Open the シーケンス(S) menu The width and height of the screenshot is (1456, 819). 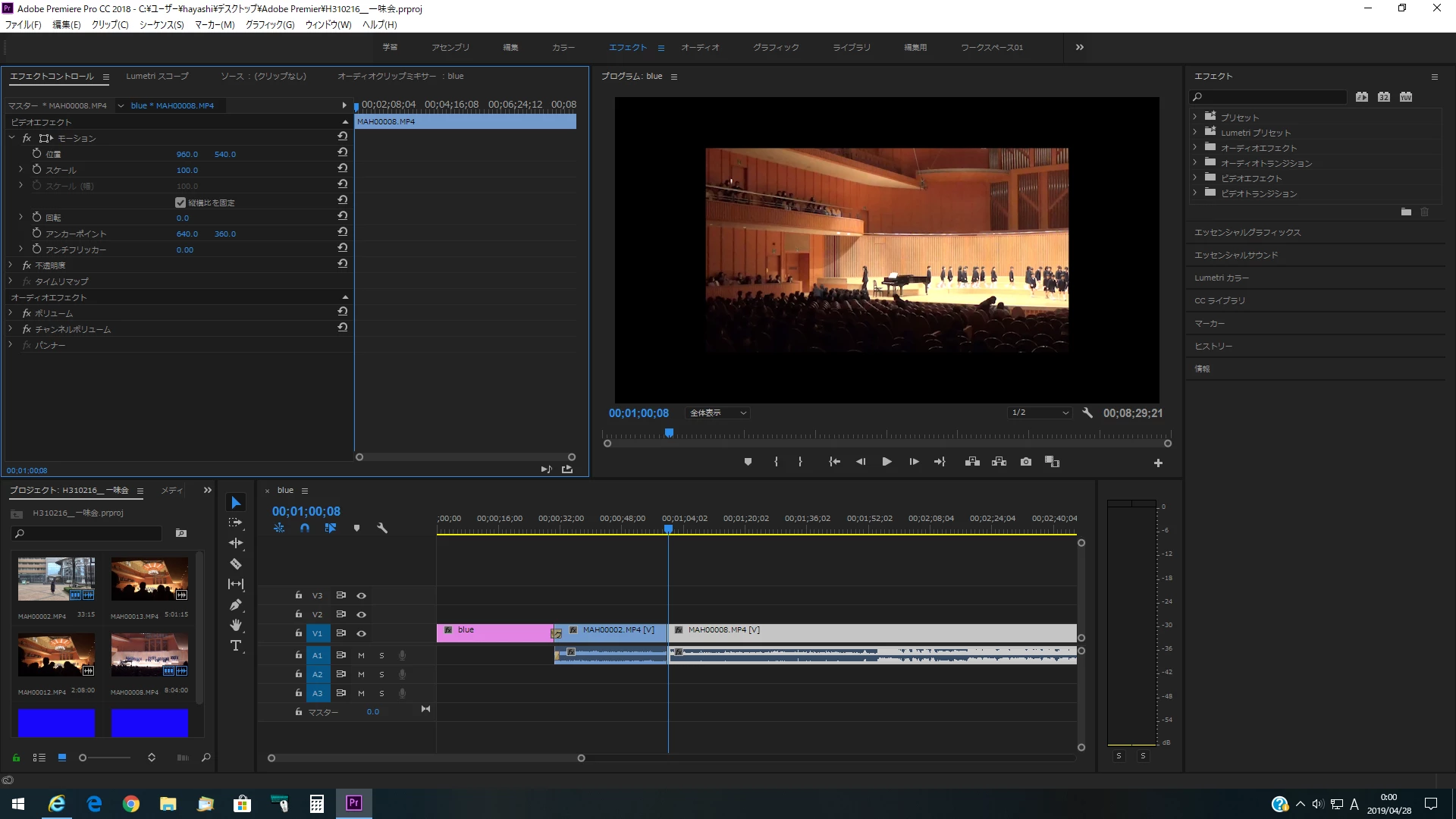[x=161, y=24]
